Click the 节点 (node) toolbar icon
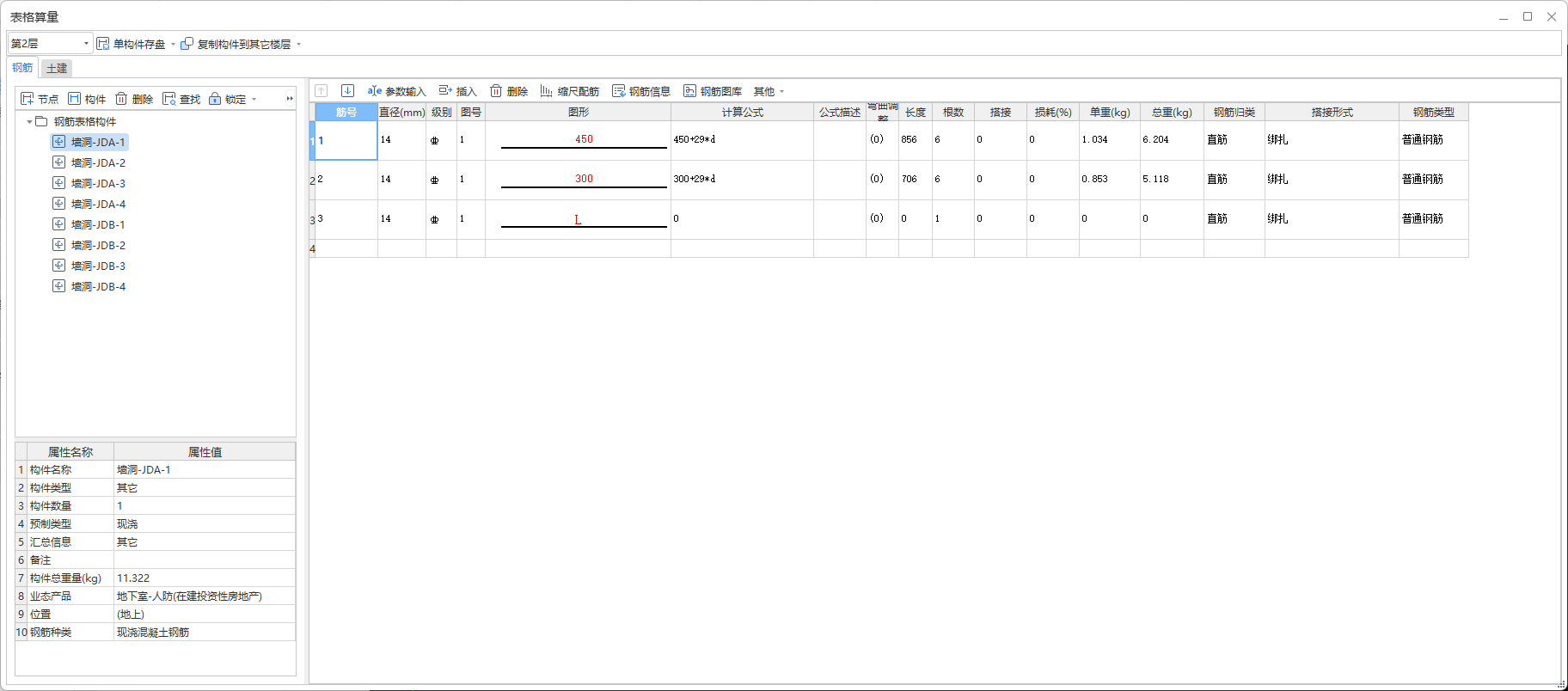Screen dimensions: 1568x691 click(28, 99)
